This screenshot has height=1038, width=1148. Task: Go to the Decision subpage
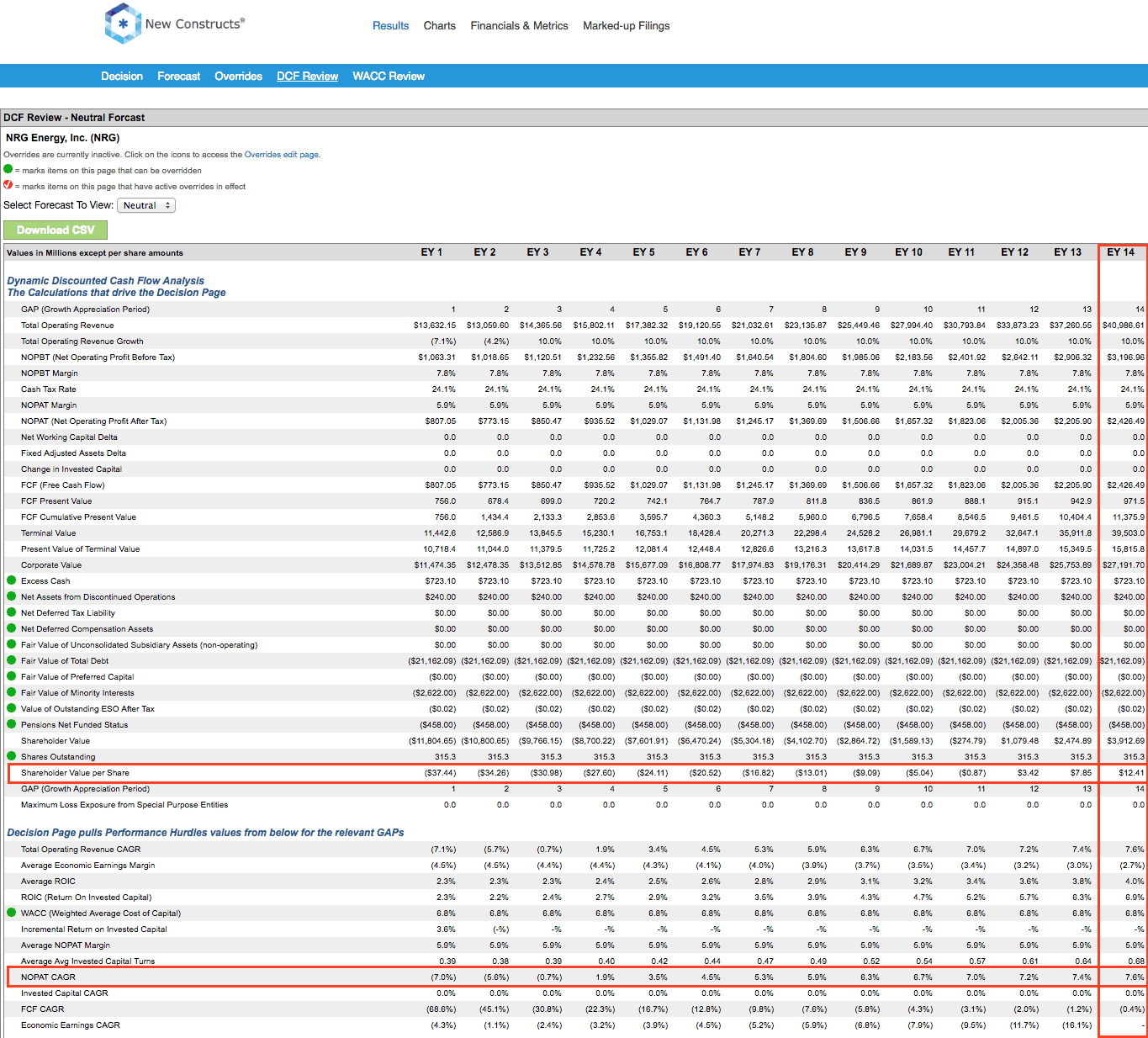tap(122, 76)
